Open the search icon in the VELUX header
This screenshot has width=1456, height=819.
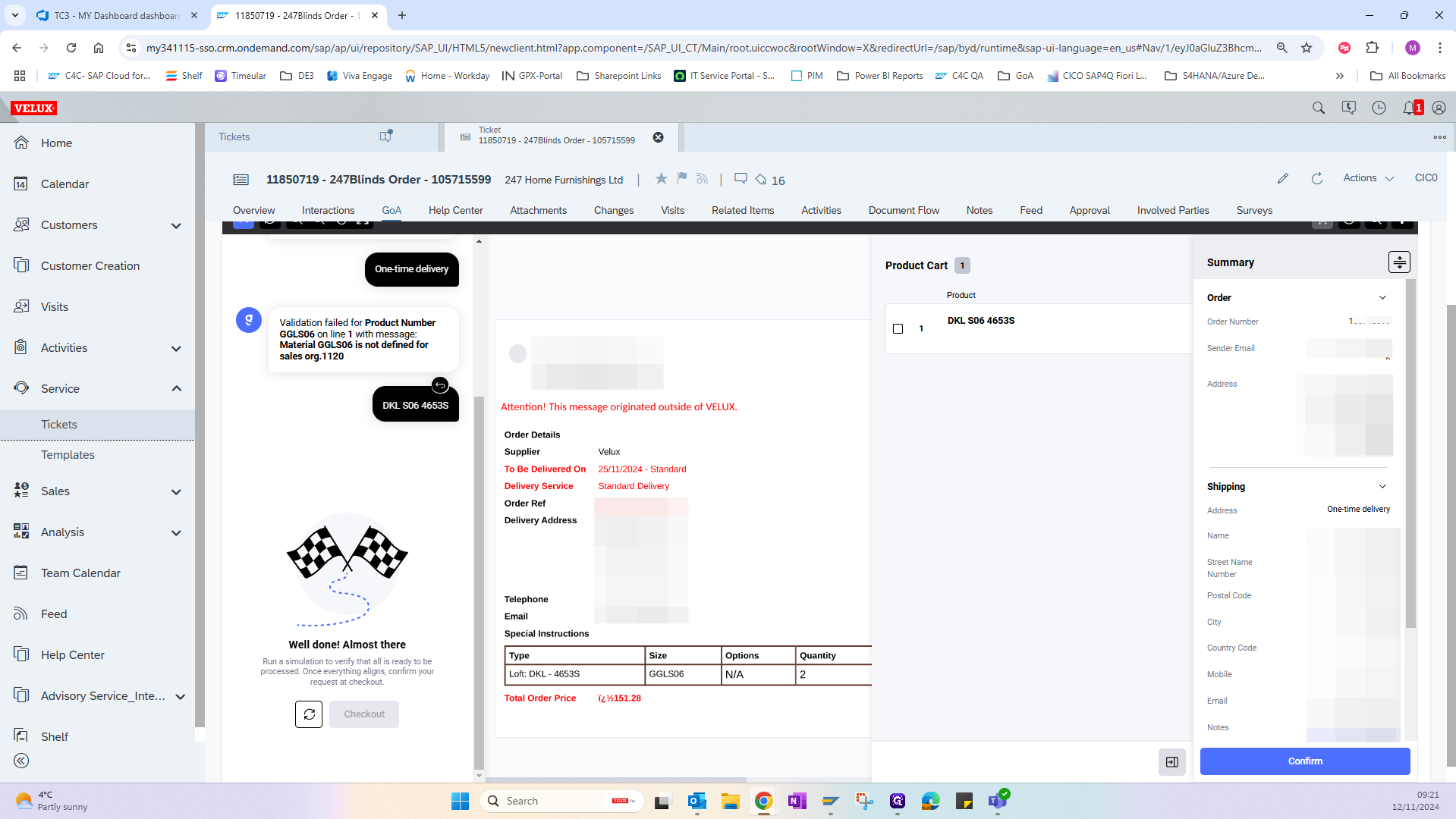click(x=1319, y=108)
